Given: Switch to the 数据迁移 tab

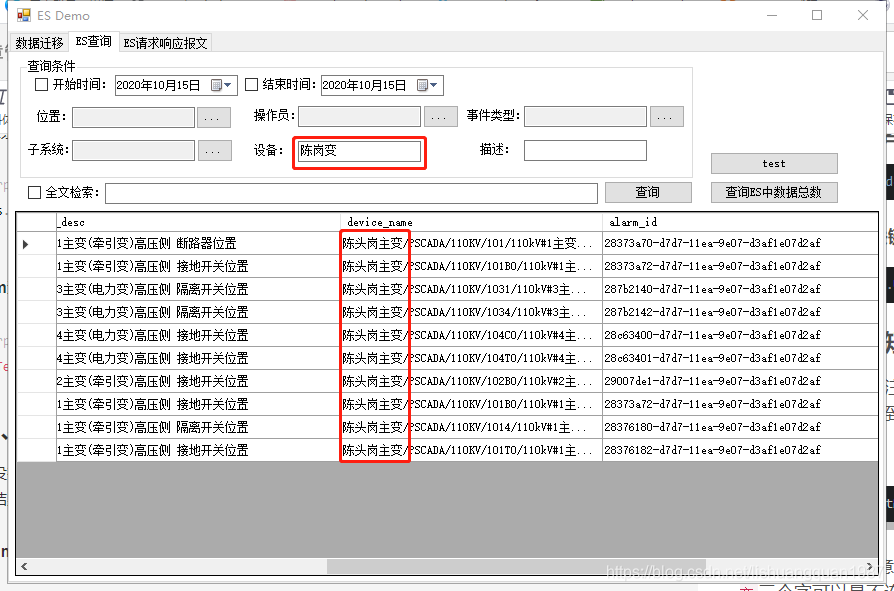Looking at the screenshot, I should click(x=39, y=43).
